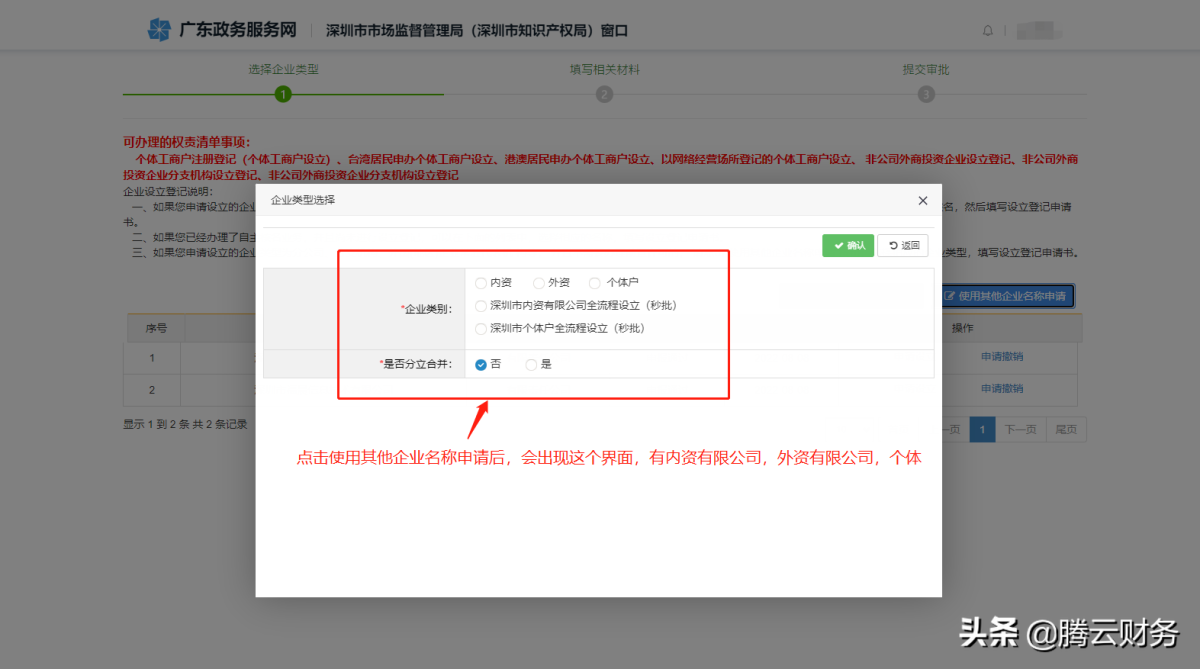The height and width of the screenshot is (669, 1200).
Task: Click the 确认 button
Action: coord(848,246)
